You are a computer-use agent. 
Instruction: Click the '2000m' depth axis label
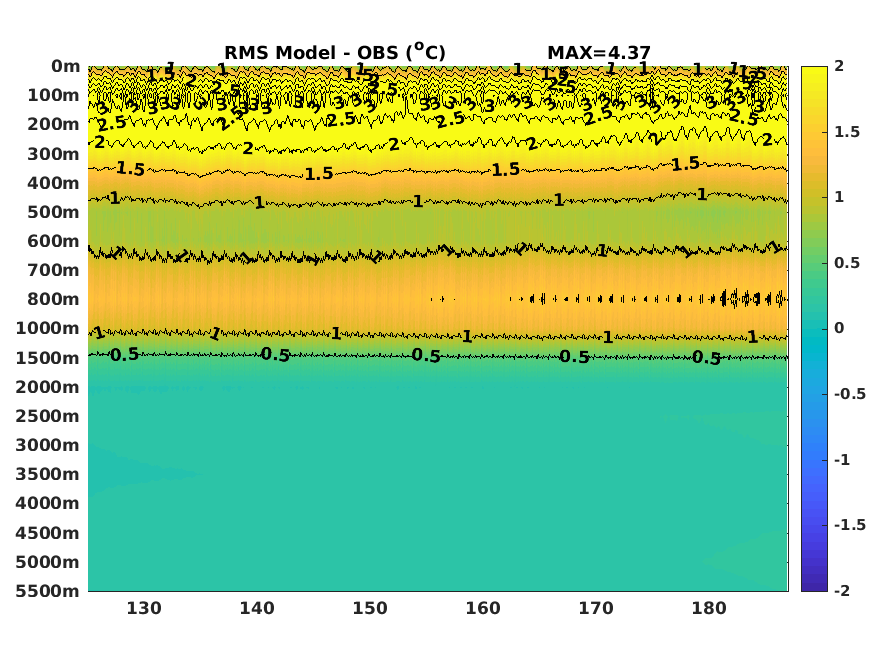(48, 387)
